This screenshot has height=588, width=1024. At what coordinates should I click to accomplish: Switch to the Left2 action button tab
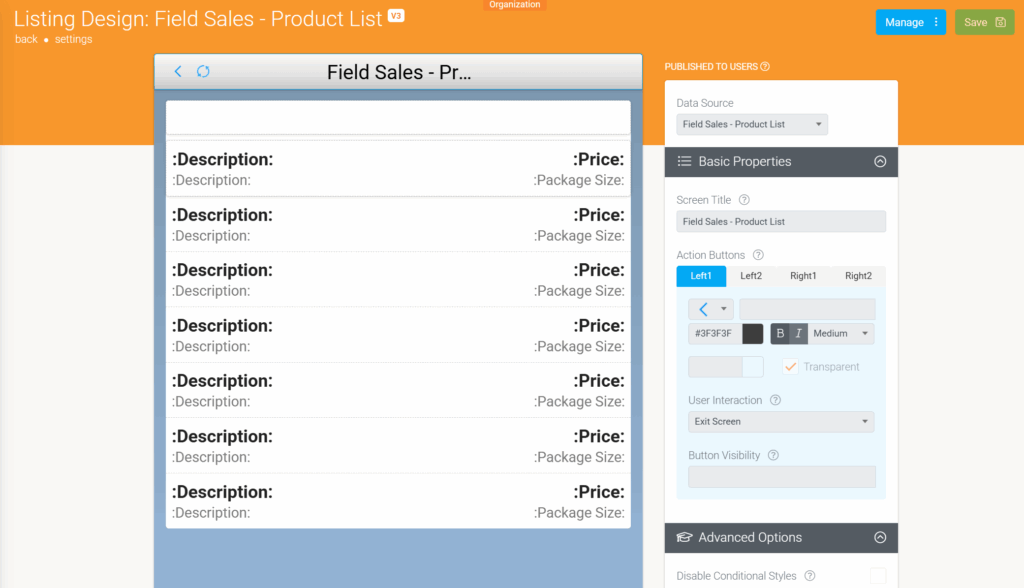click(x=750, y=276)
